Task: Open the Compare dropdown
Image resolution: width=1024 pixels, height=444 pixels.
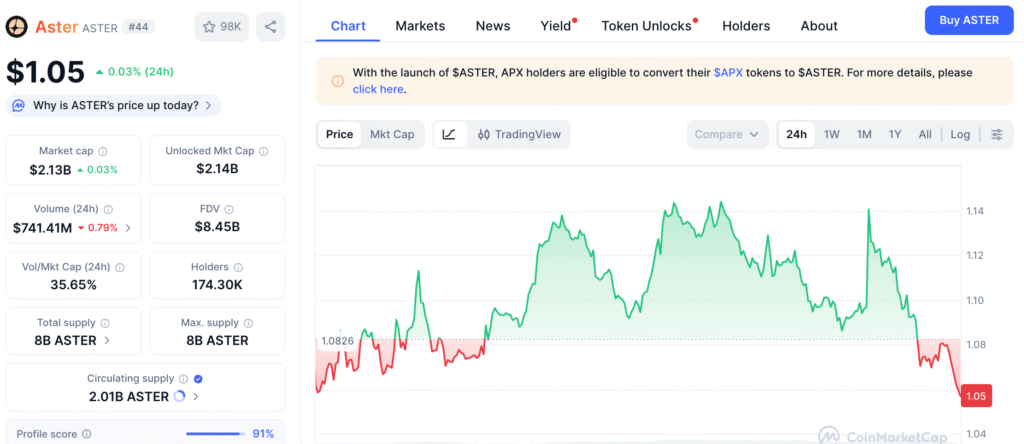Action: (x=727, y=134)
